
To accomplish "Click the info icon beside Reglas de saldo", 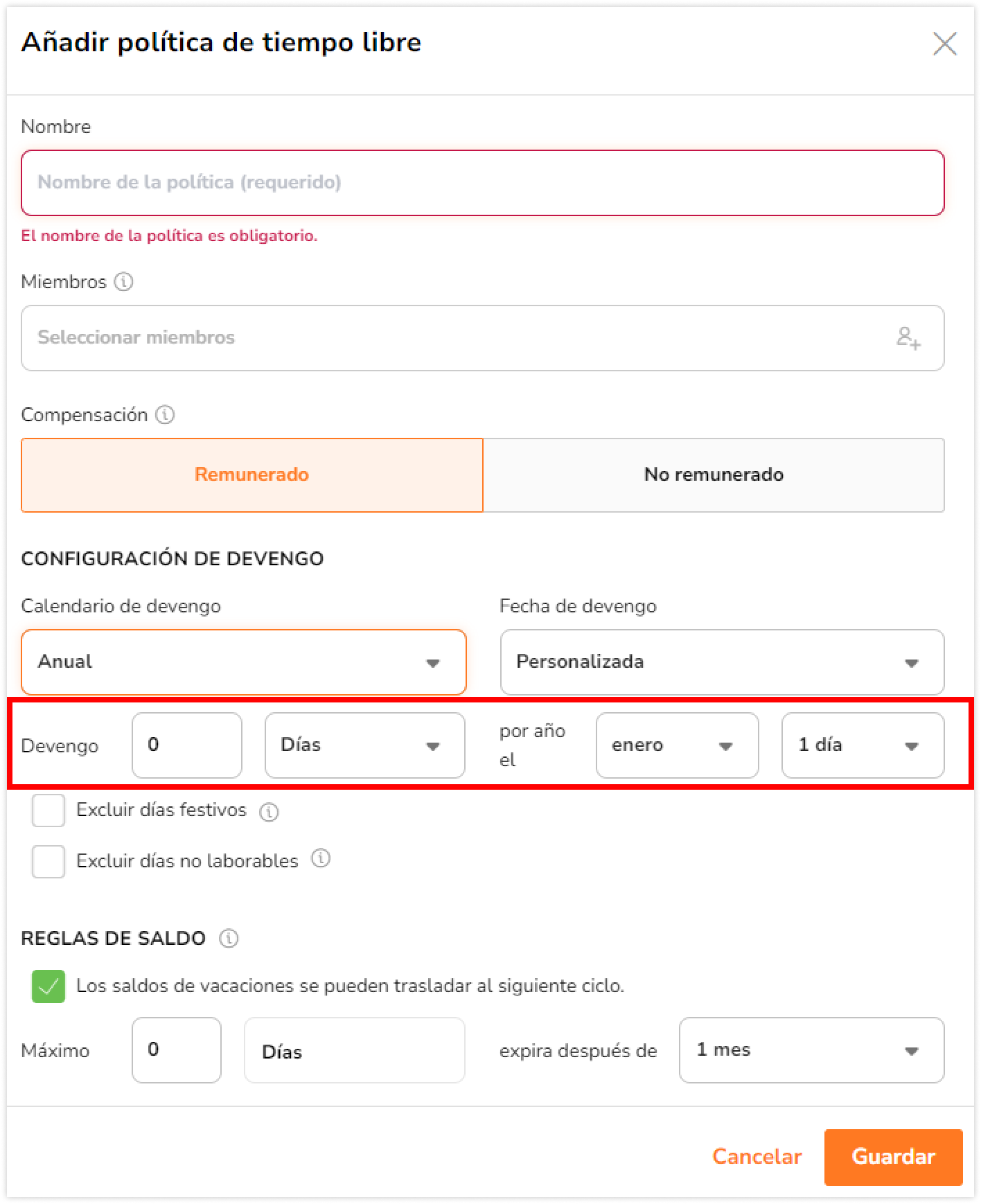I will (x=229, y=939).
